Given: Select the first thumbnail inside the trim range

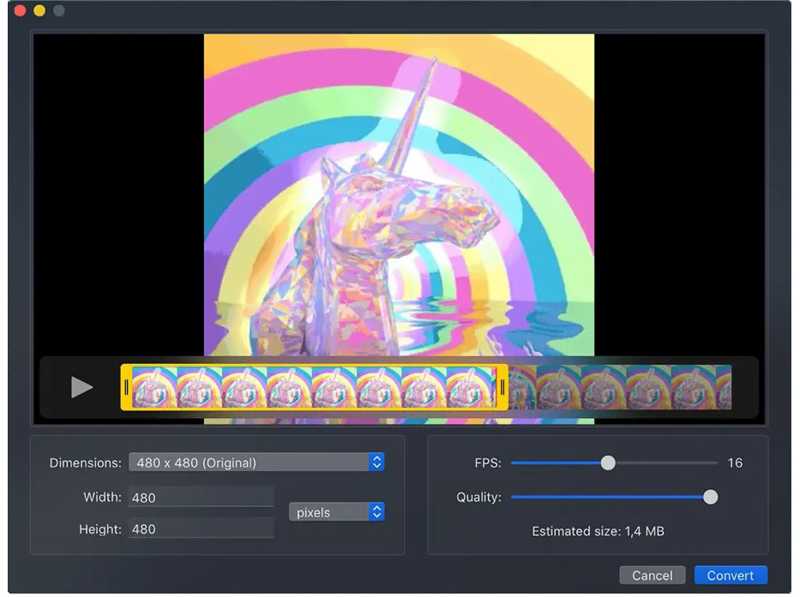Looking at the screenshot, I should 154,387.
